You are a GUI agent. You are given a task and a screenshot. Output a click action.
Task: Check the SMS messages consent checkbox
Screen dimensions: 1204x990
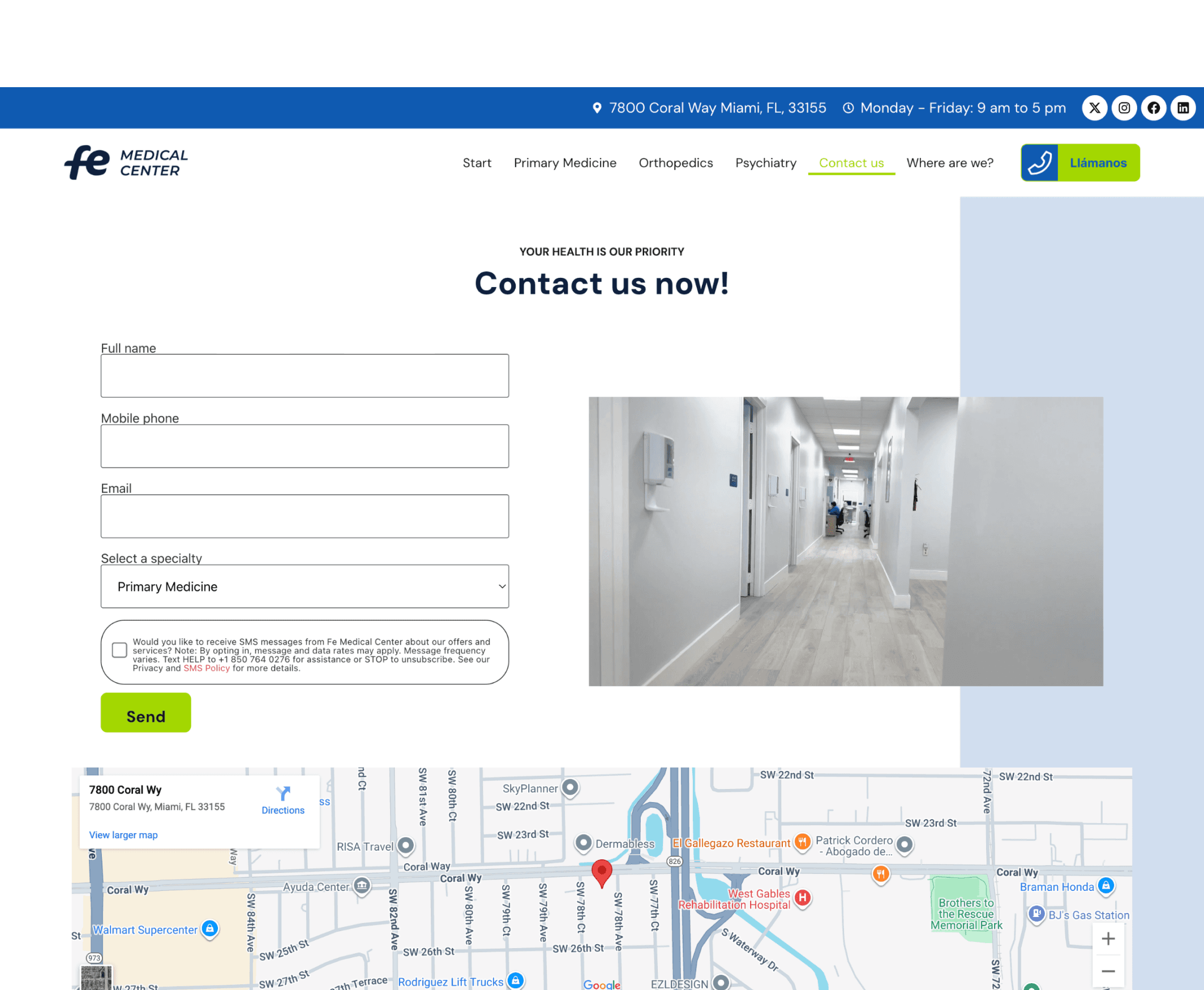(119, 650)
